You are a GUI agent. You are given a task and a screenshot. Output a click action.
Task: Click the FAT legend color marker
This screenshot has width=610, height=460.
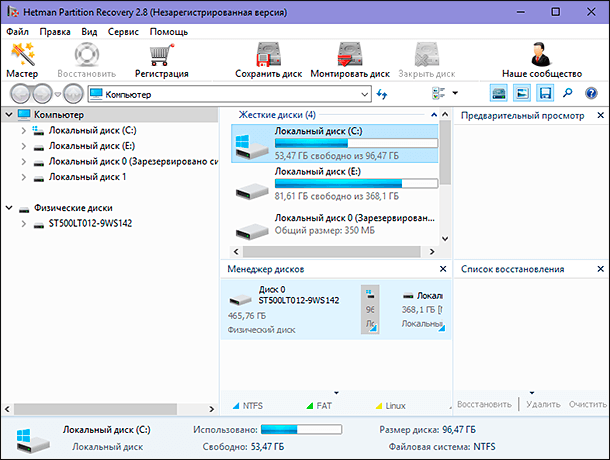(310, 406)
